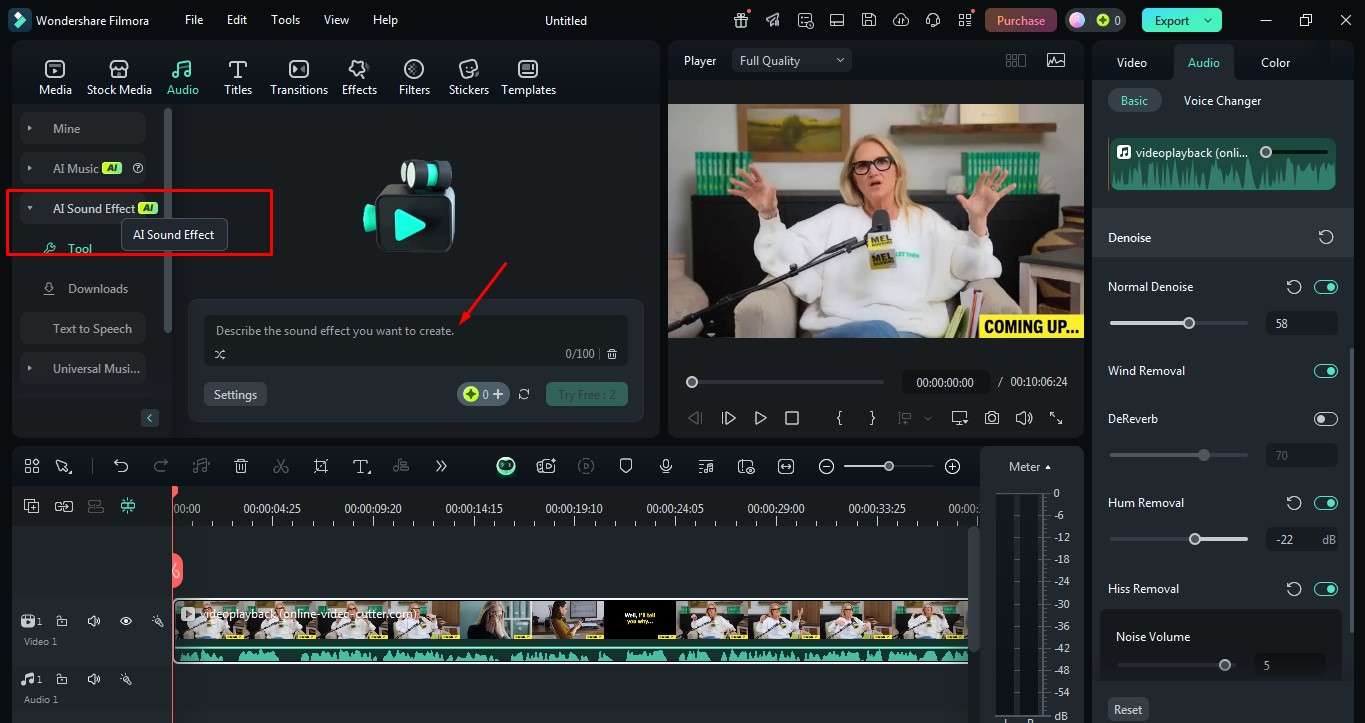Viewport: 1365px width, 723px height.
Task: Open the Templates tab
Action: click(528, 77)
